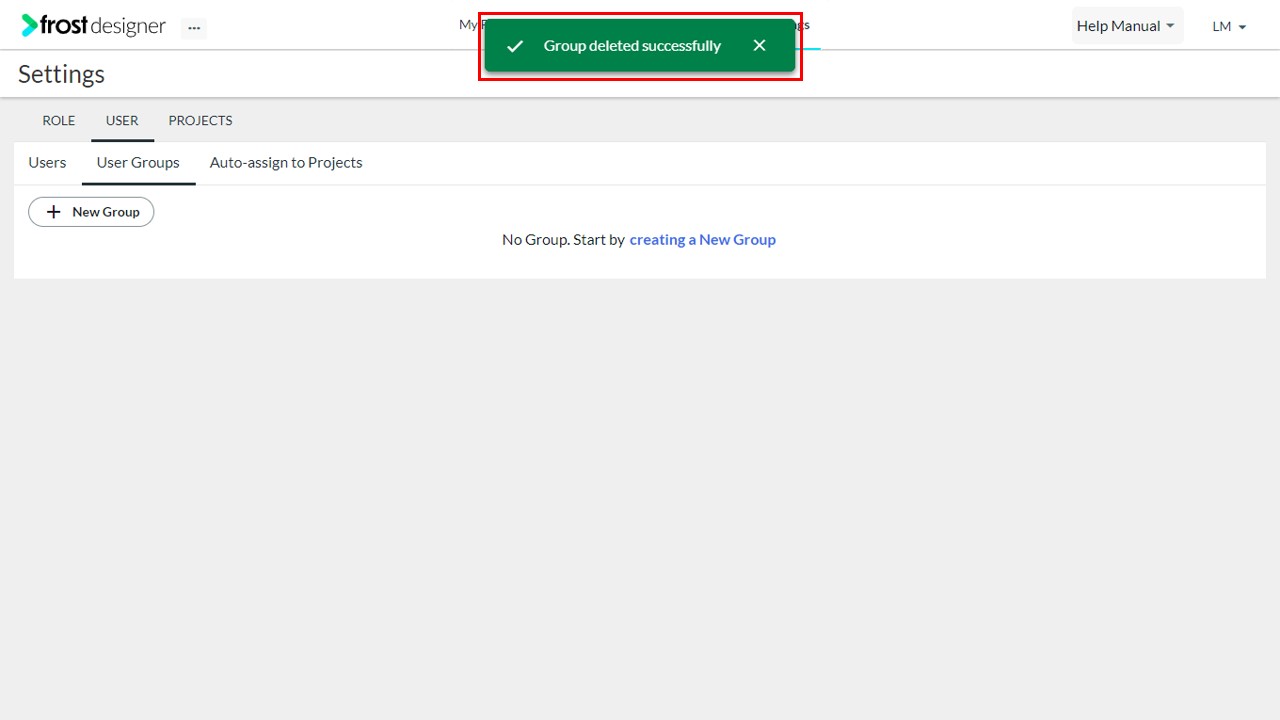1280x720 pixels.
Task: Select the User Groups sub-tab
Action: [138, 163]
